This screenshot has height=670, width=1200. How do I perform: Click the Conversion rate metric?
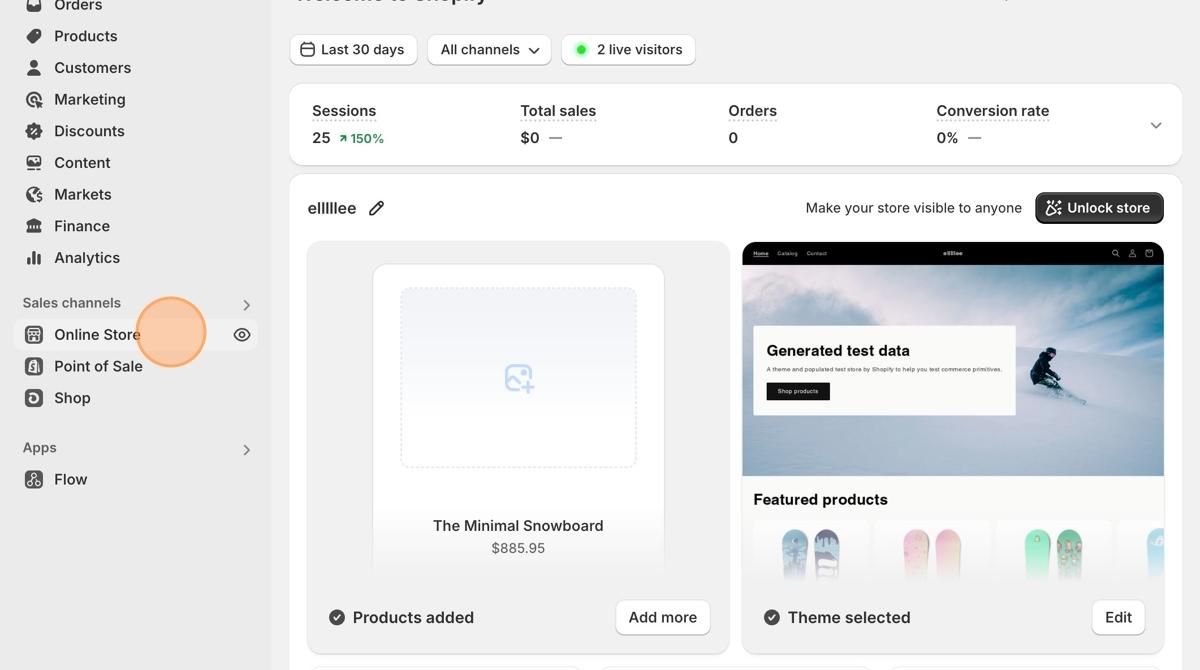click(993, 111)
